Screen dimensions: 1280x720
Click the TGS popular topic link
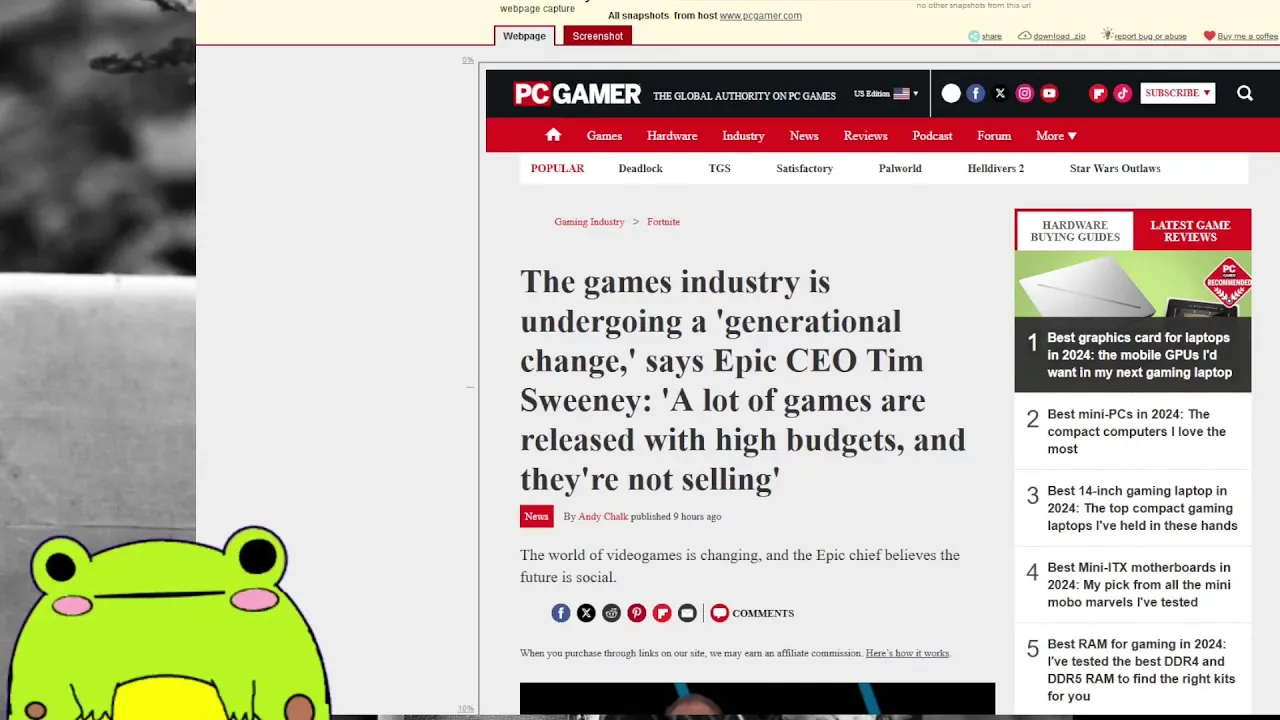tap(720, 168)
